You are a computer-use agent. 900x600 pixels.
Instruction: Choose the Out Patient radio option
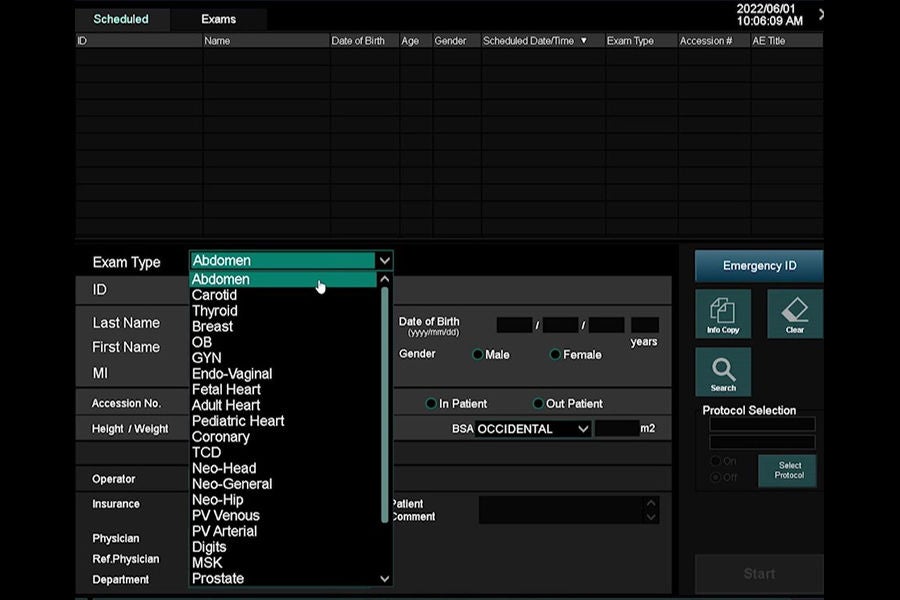click(538, 404)
